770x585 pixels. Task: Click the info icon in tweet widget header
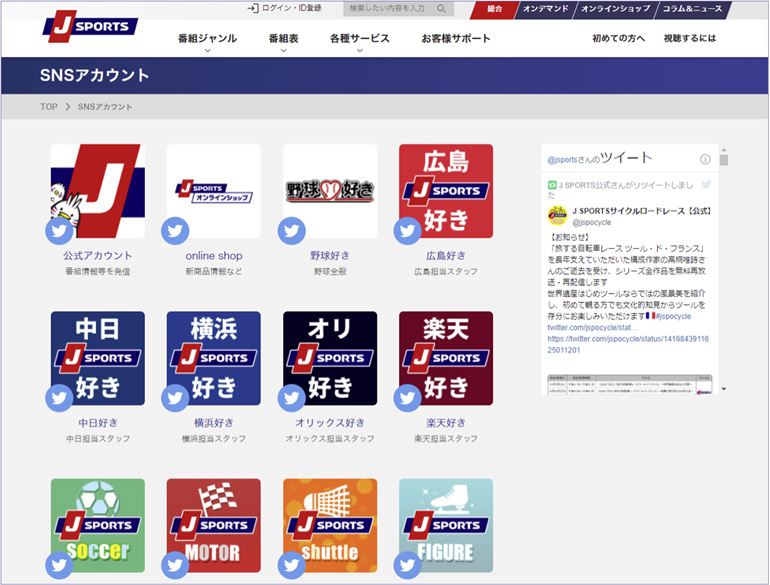pos(705,159)
